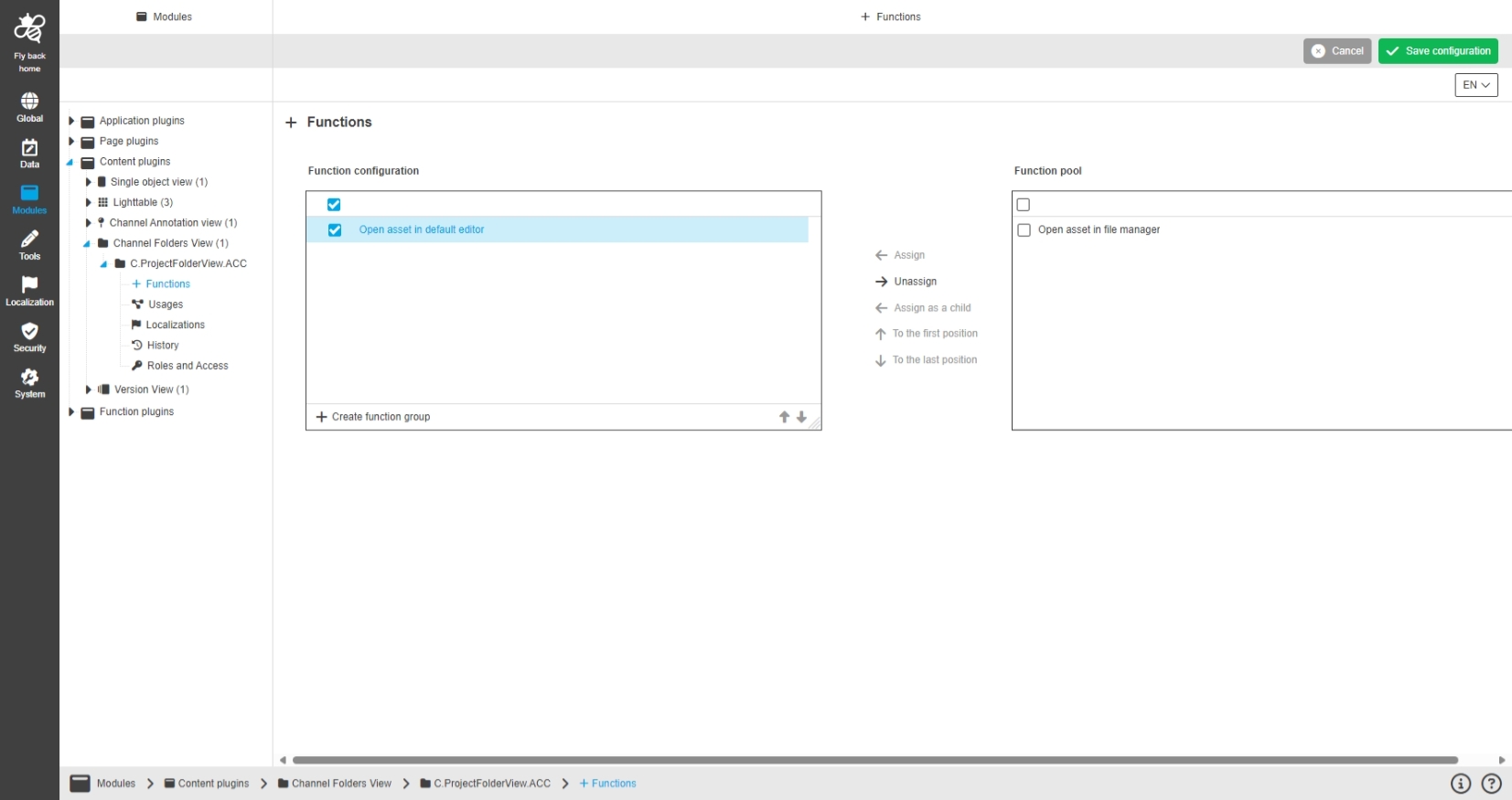Screen dimensions: 1512x800
Task: Expand Version View tree node
Action: point(88,389)
